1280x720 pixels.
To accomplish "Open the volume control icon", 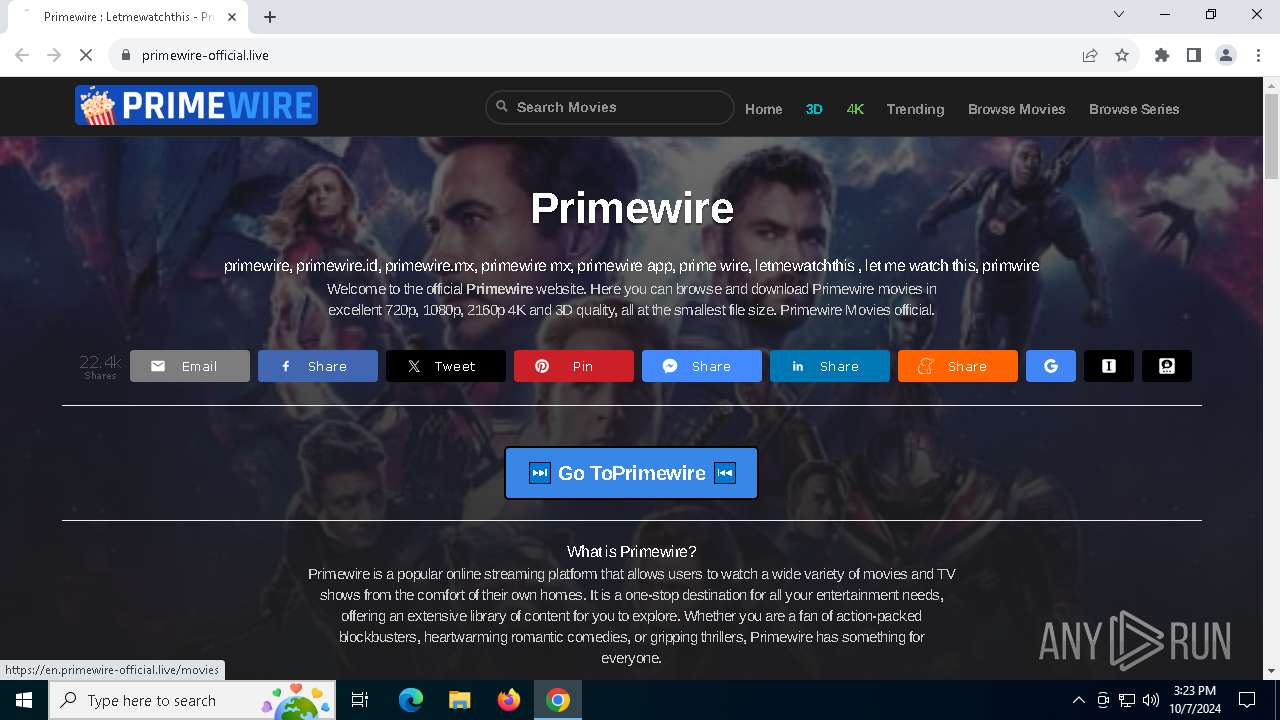I will tap(1151, 700).
